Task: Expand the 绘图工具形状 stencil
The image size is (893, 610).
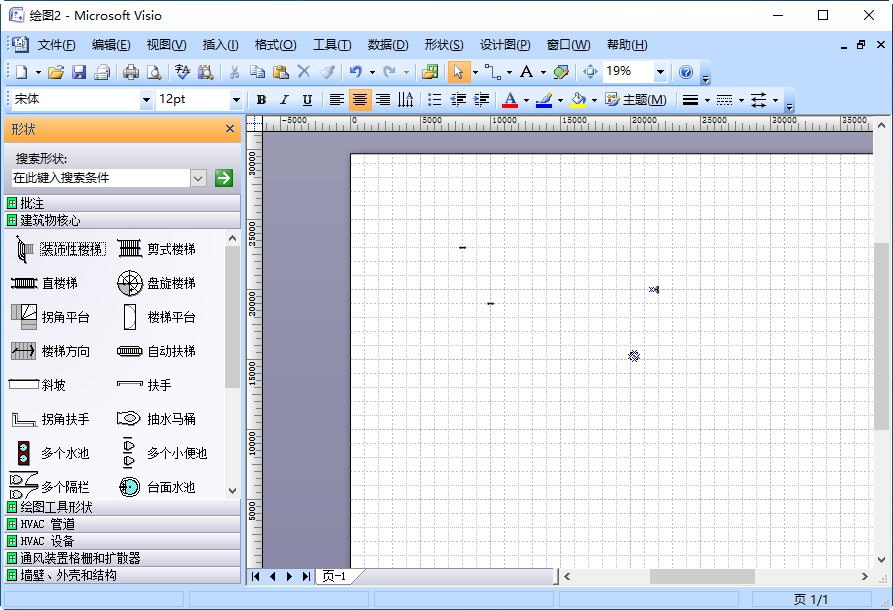Action: [122, 507]
